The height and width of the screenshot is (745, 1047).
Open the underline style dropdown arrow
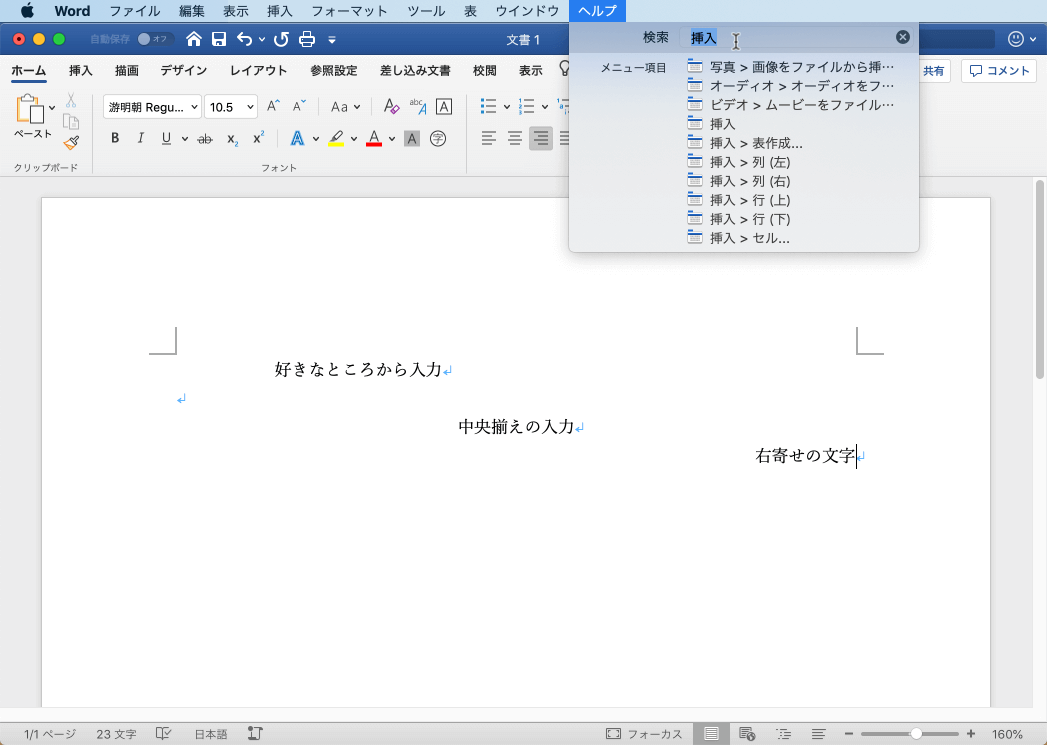[x=184, y=140]
